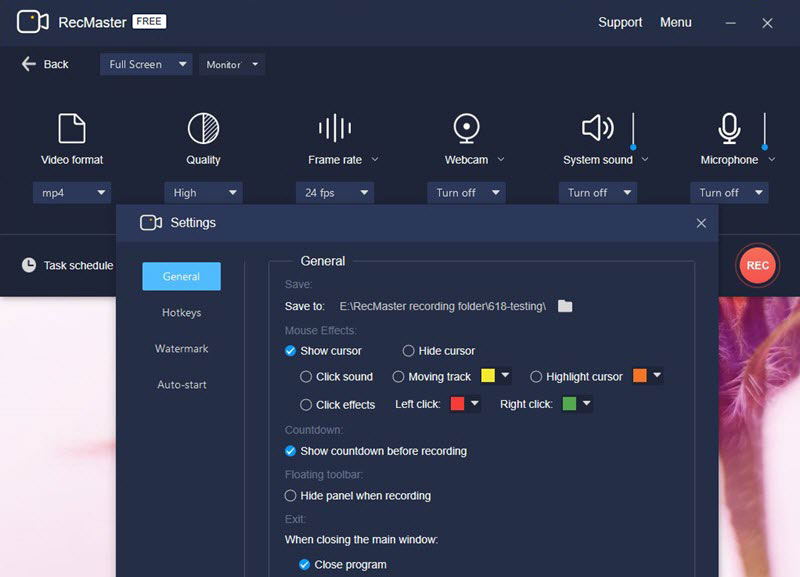Open the mp4 video format dropdown

click(x=72, y=193)
